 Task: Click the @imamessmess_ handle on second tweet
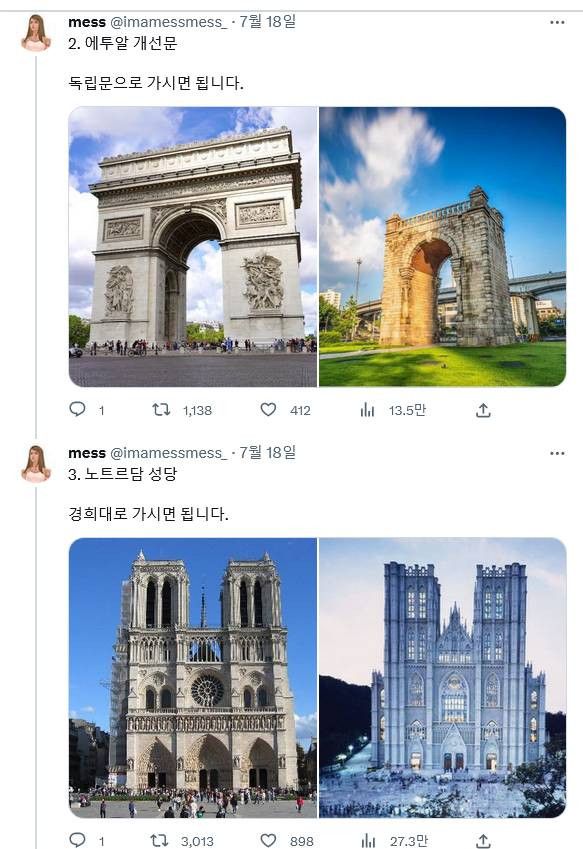click(164, 452)
